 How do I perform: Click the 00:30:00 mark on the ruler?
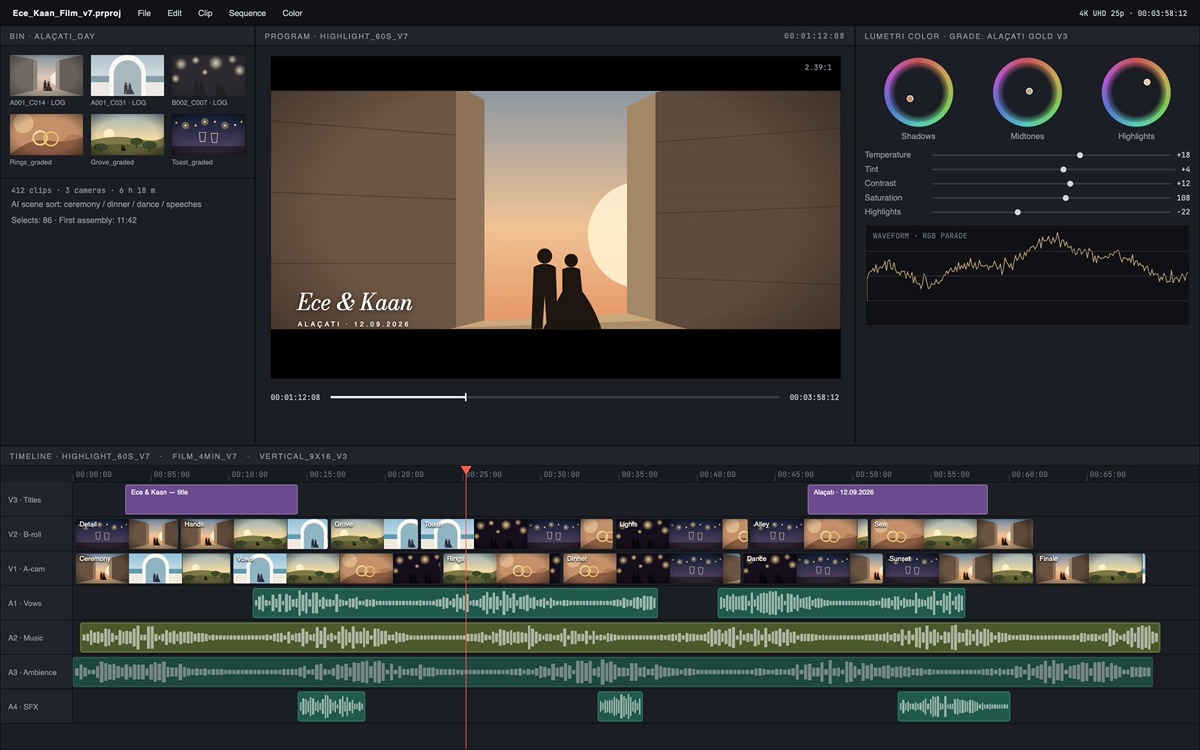point(561,474)
